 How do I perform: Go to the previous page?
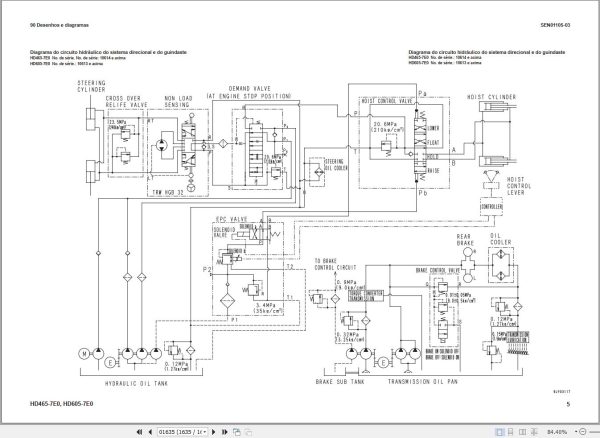tap(150, 432)
